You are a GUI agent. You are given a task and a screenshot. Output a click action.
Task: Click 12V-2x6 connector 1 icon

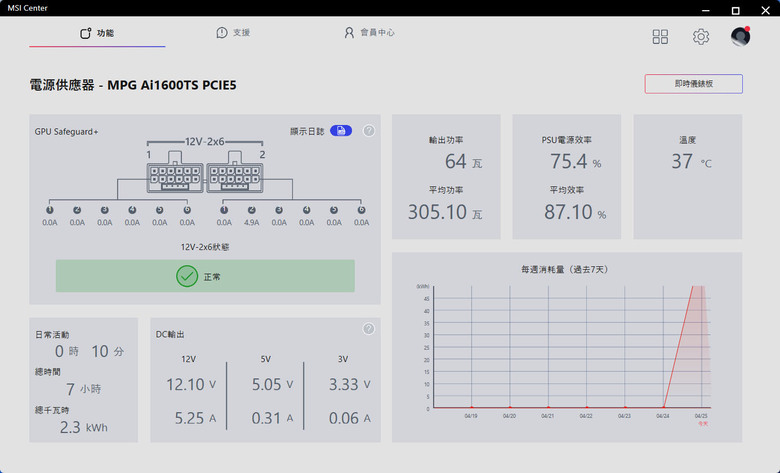pos(175,172)
